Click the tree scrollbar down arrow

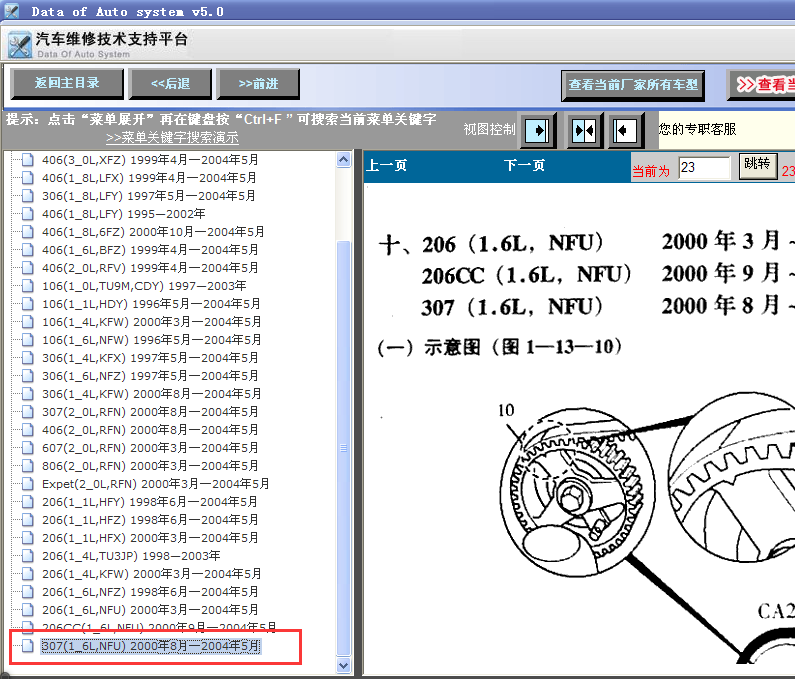click(x=344, y=665)
